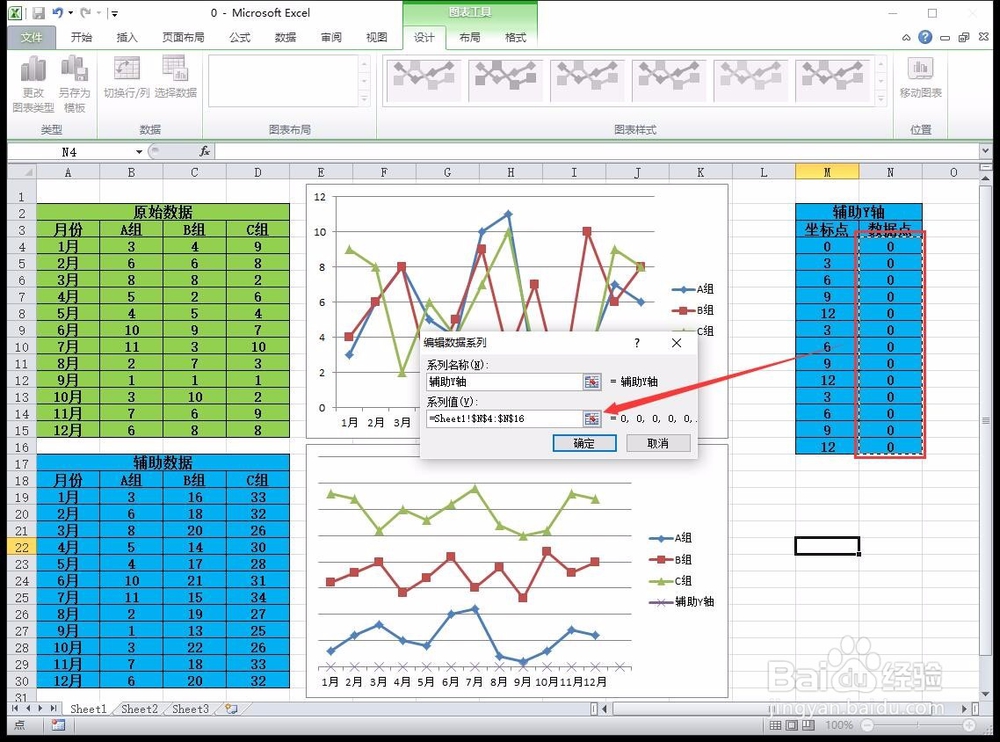This screenshot has width=1000, height=742.
Task: Click the vertical scrollbar down arrow
Action: coord(985,694)
